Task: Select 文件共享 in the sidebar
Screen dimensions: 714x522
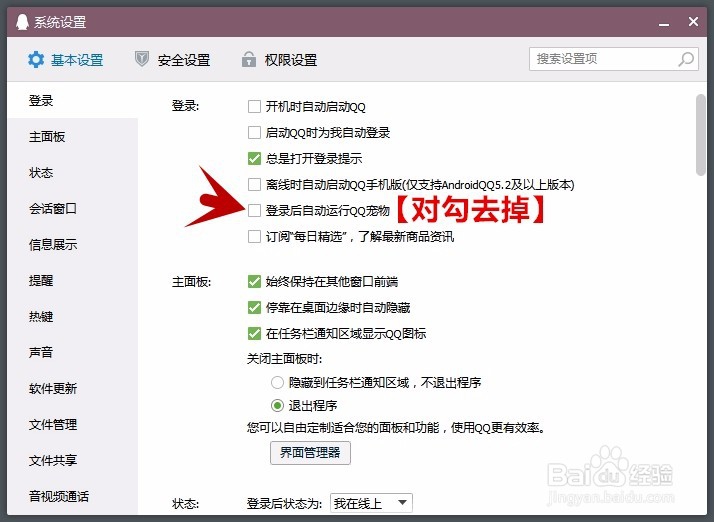Action: point(72,460)
